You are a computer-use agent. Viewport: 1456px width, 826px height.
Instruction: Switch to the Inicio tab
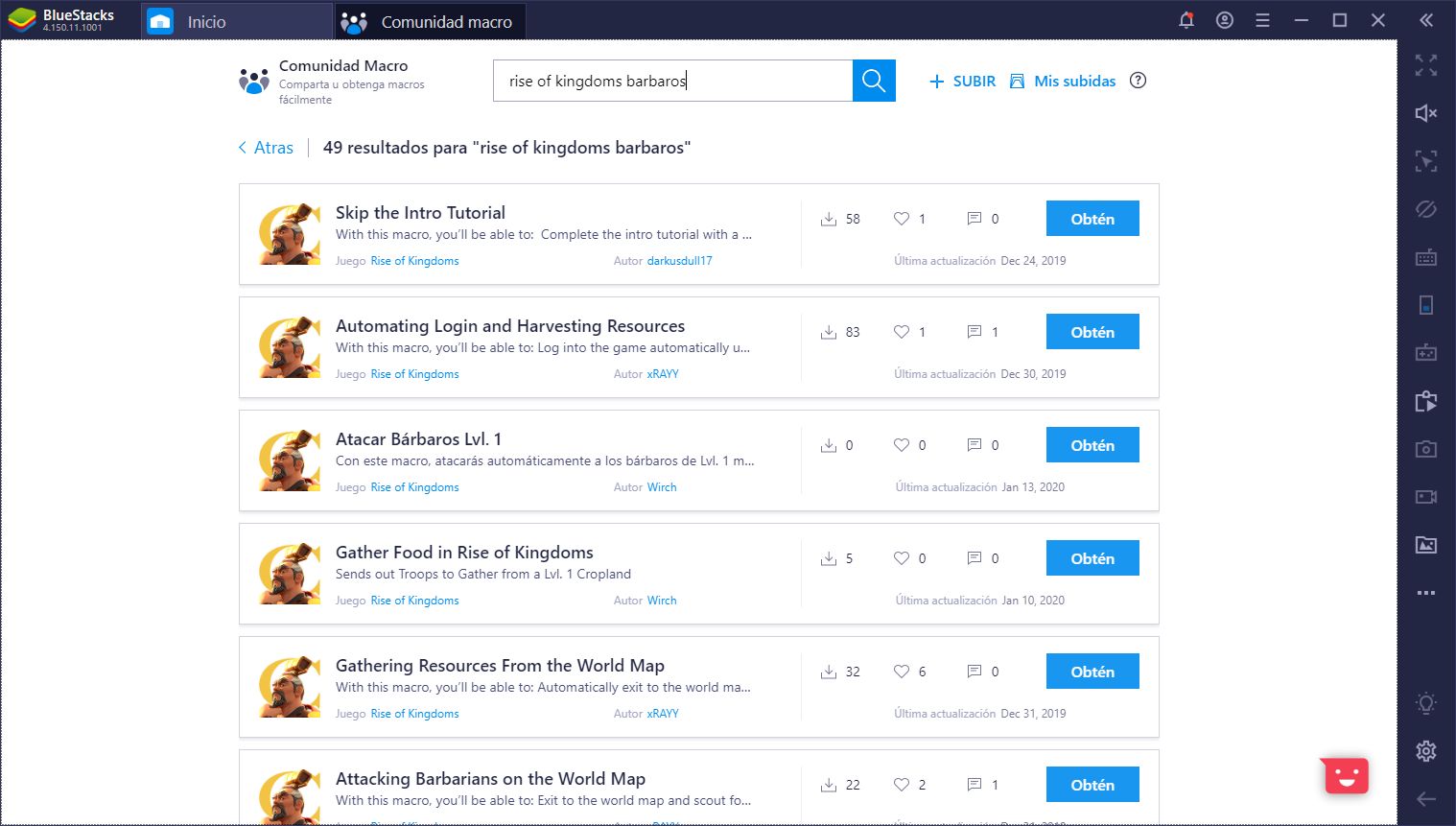click(236, 21)
